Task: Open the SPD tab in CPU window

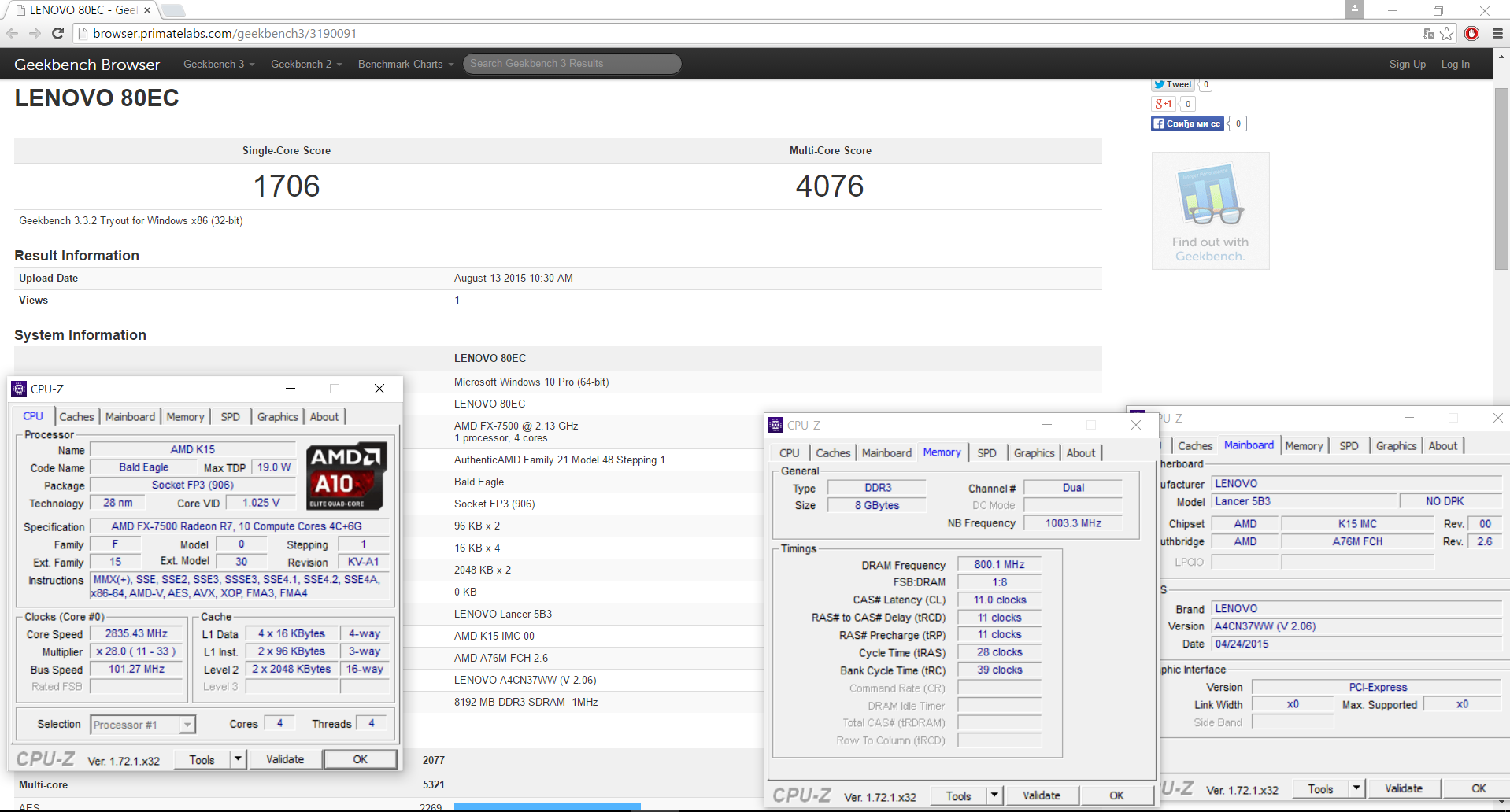Action: pyautogui.click(x=230, y=417)
